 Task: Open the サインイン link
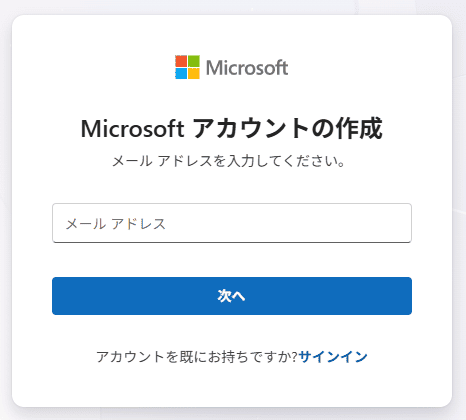pos(333,357)
